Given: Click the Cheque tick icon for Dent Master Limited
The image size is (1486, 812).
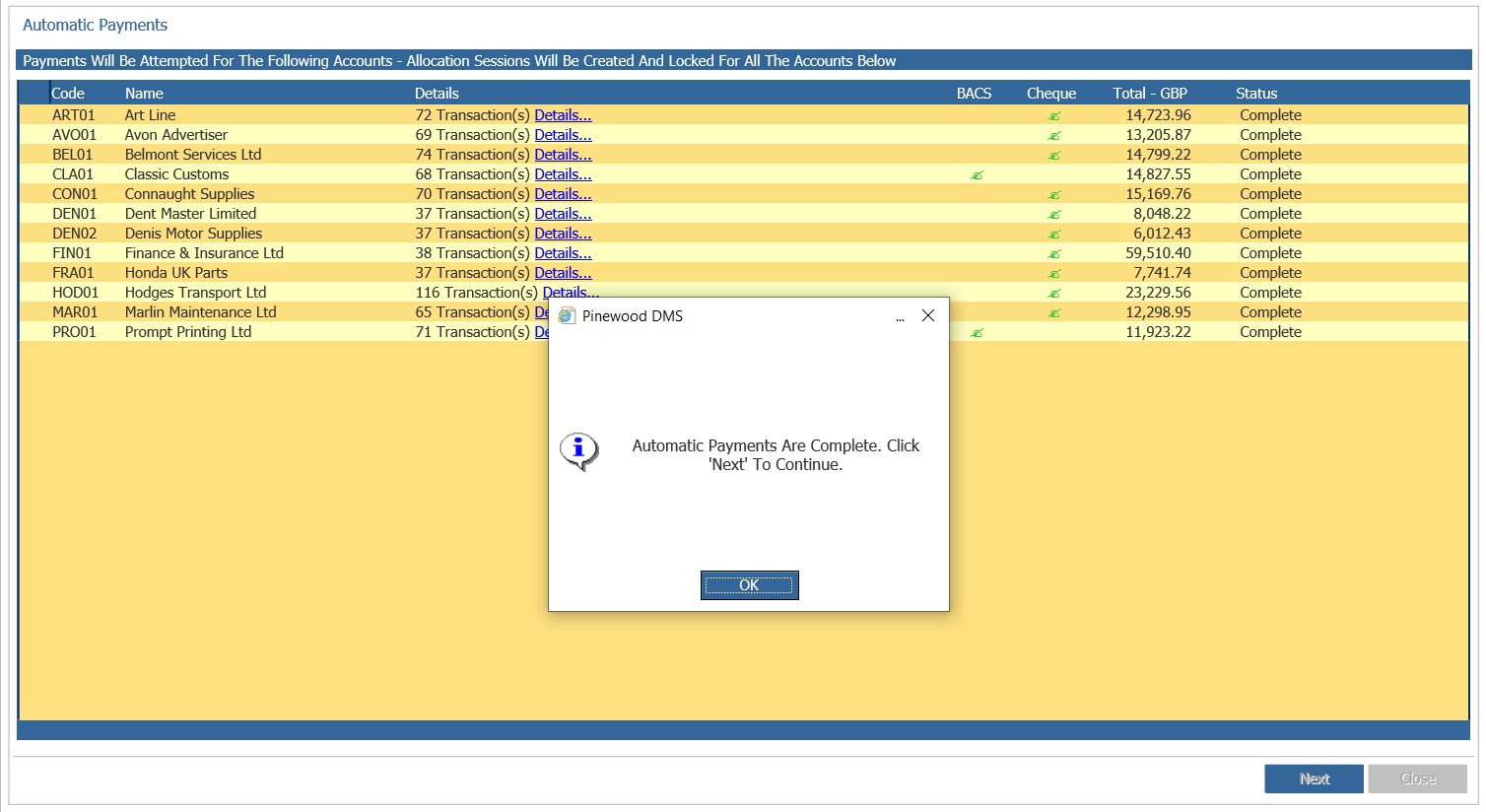Looking at the screenshot, I should pos(1054,215).
